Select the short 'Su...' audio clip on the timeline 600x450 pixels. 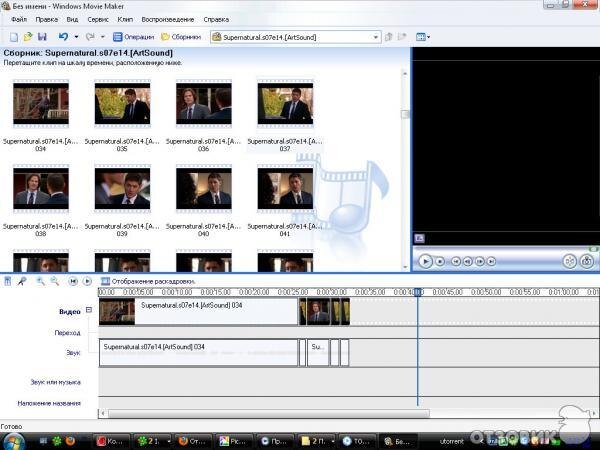(318, 352)
